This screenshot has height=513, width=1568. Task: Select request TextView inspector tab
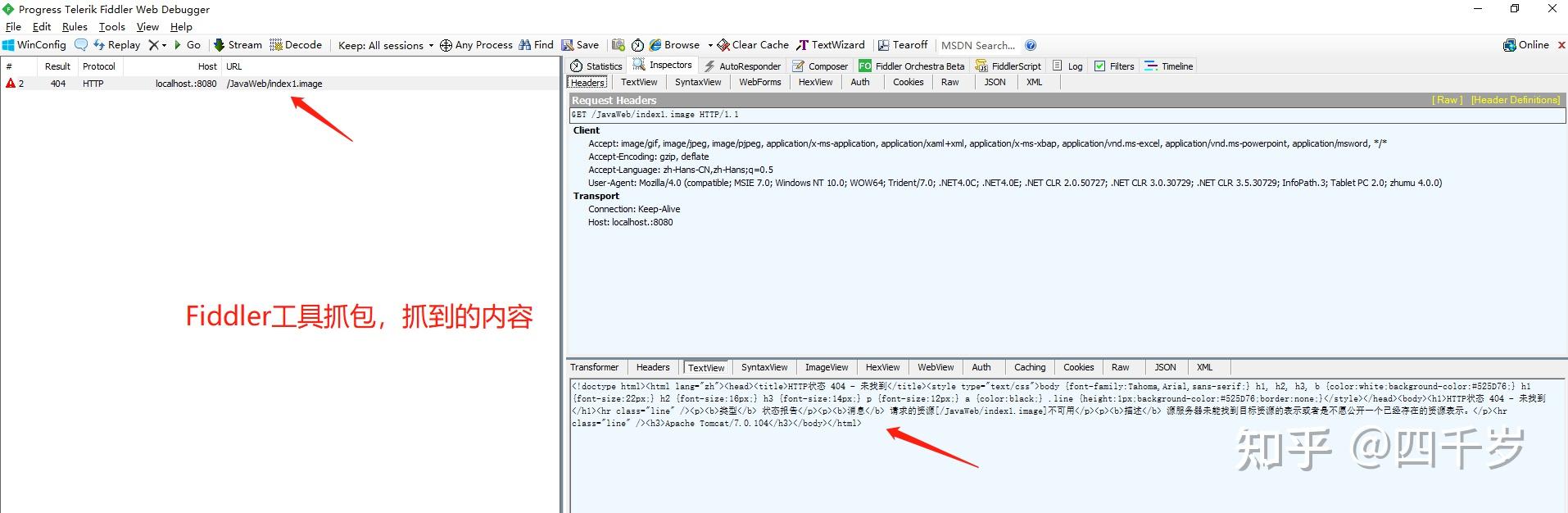tap(639, 82)
